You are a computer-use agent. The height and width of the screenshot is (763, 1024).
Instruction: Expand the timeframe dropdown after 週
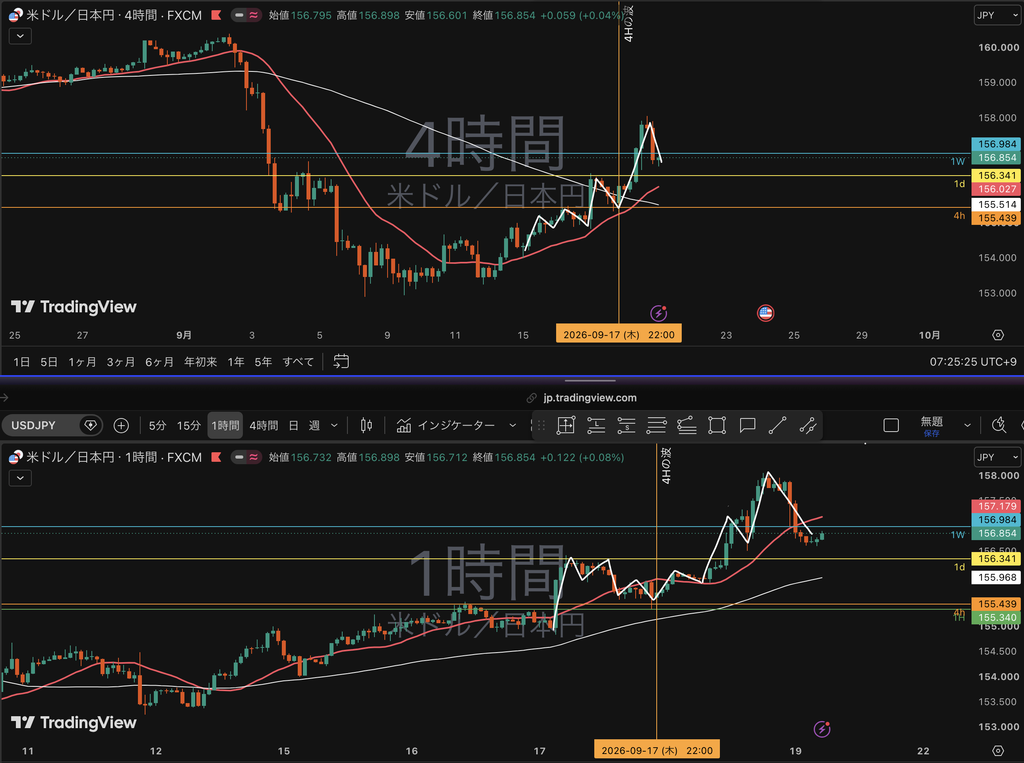(x=334, y=425)
